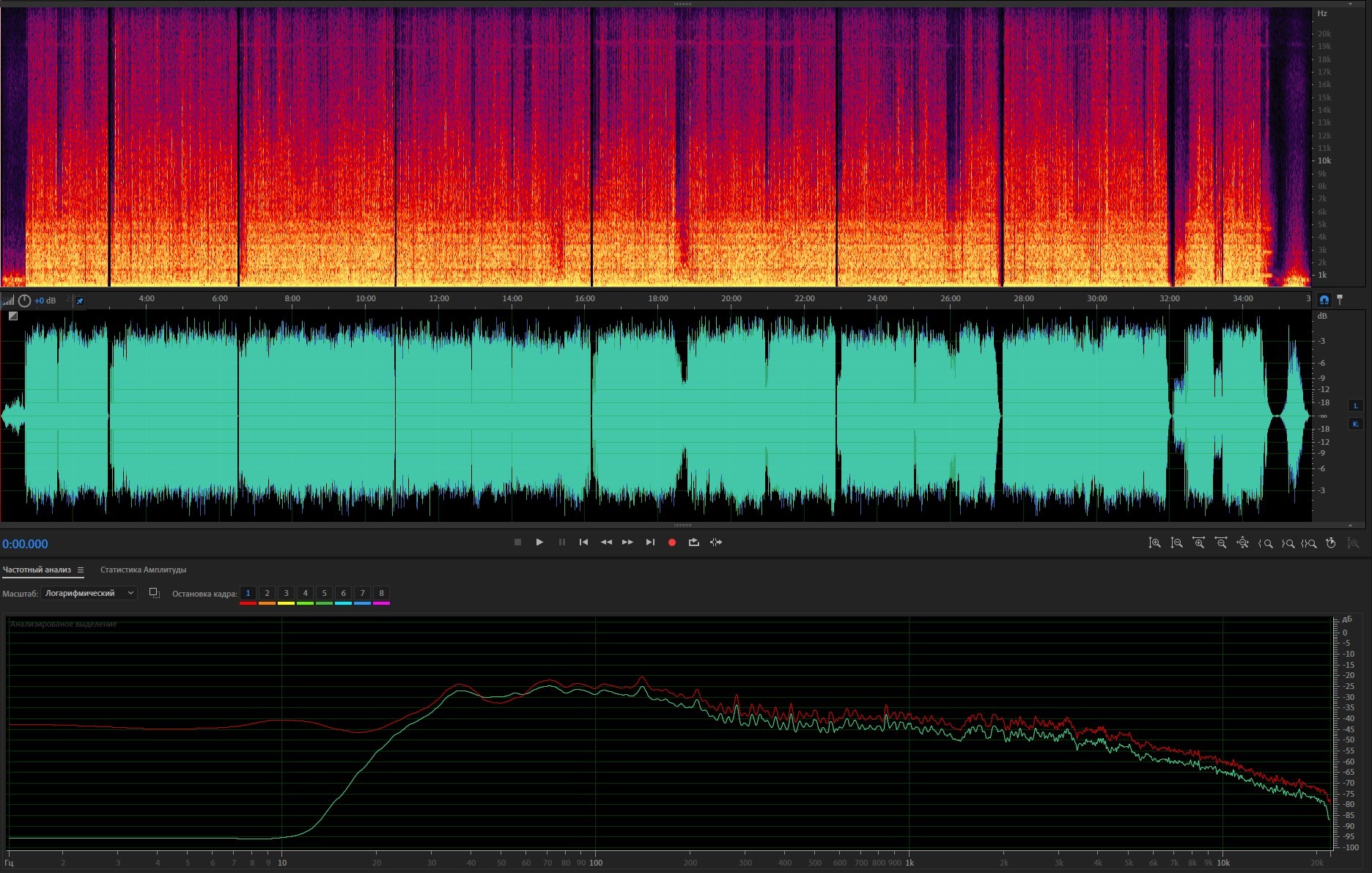Viewport: 1372px width, 873px height.
Task: Select hold frame button 3
Action: 286,593
